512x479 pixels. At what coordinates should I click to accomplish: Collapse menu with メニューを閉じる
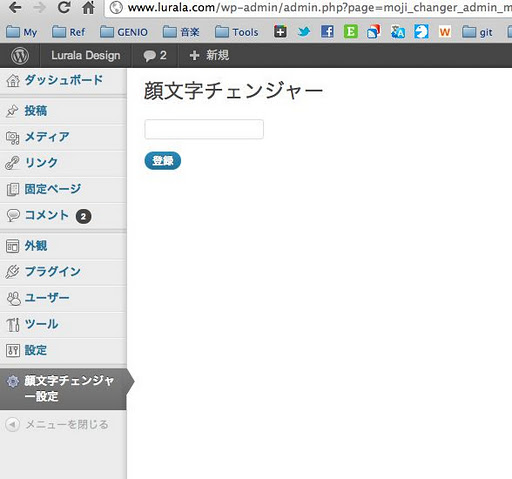coord(57,424)
